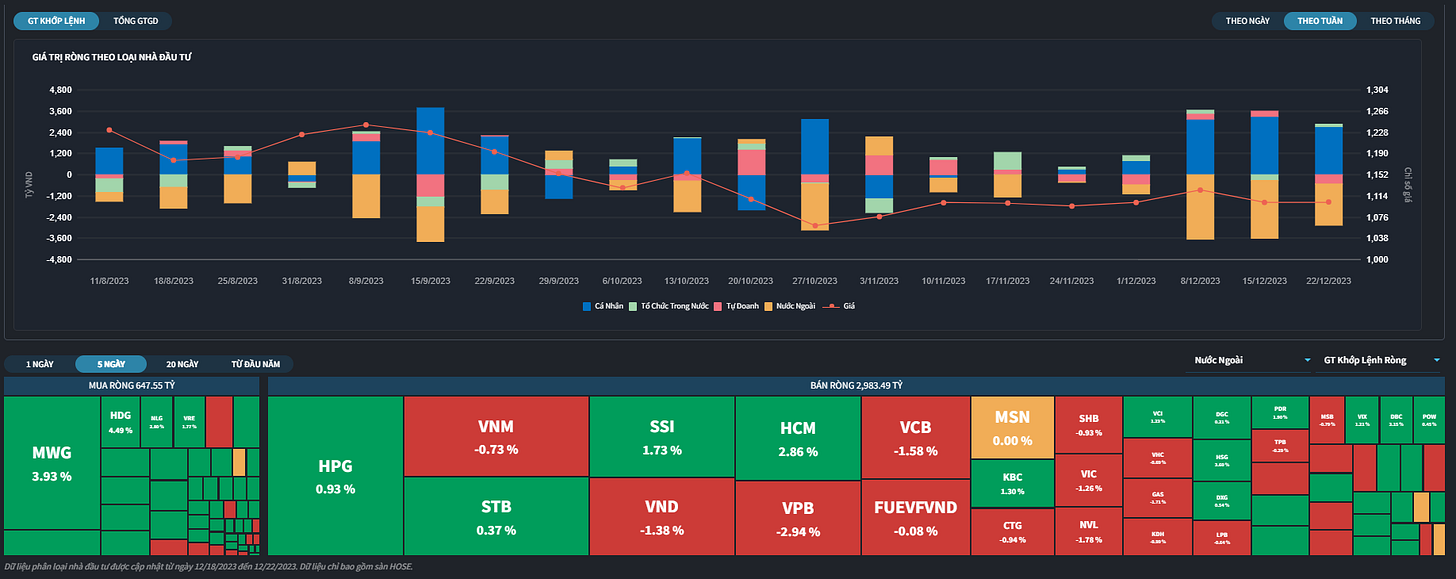This screenshot has width=1456, height=579.
Task: Click the price line point at 8/9/2023
Action: coord(366,125)
